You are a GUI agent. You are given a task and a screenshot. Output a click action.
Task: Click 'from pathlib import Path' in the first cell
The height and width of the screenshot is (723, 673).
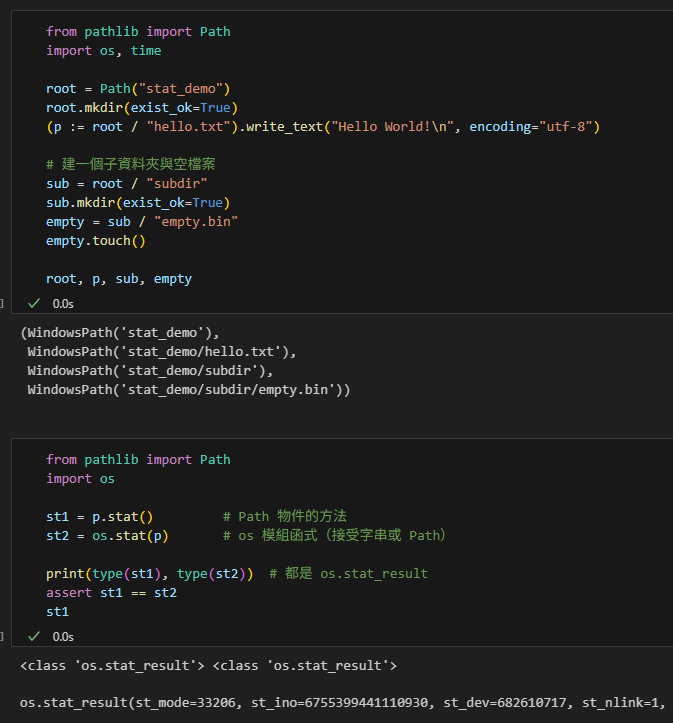[x=138, y=32]
